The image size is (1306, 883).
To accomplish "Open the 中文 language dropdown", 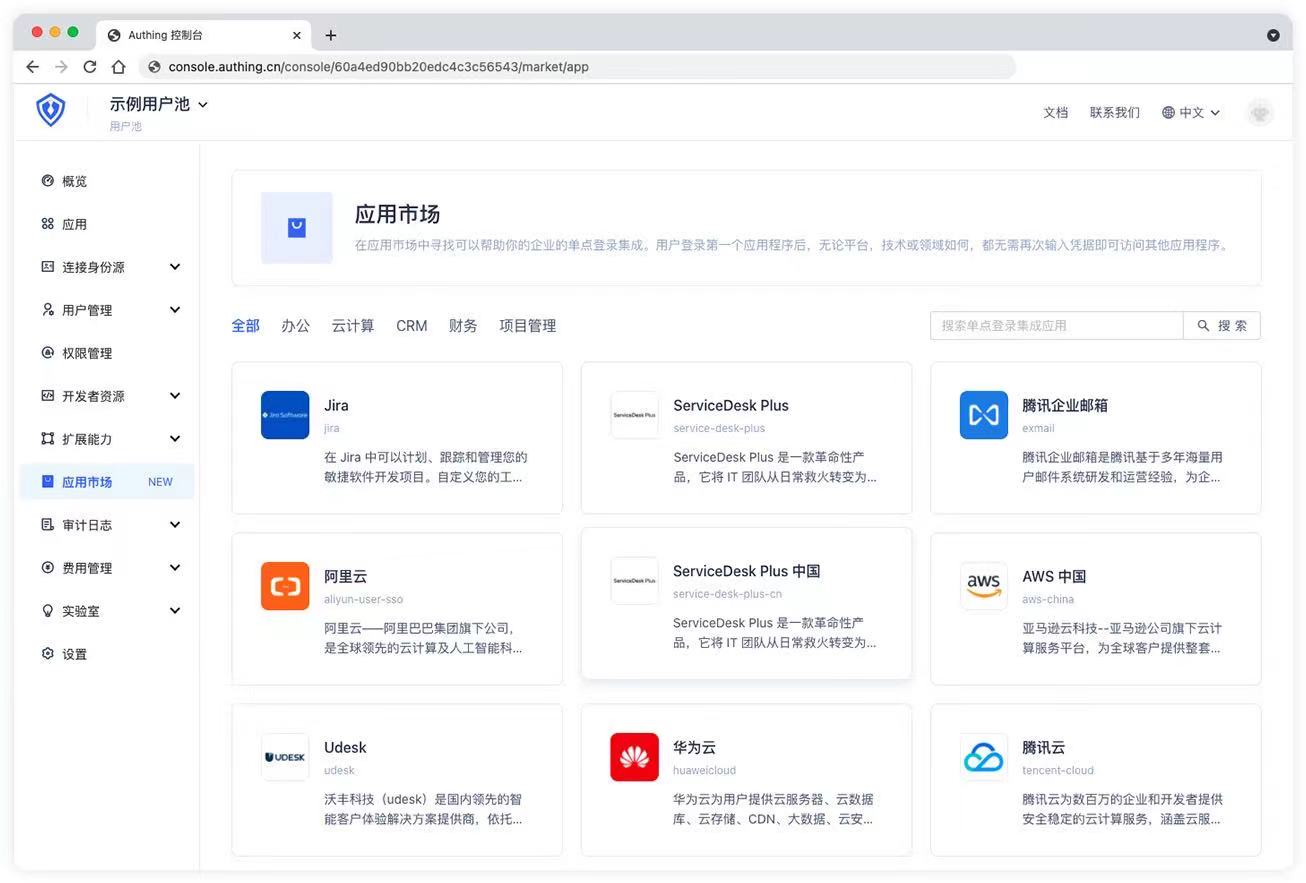I will (x=1191, y=113).
